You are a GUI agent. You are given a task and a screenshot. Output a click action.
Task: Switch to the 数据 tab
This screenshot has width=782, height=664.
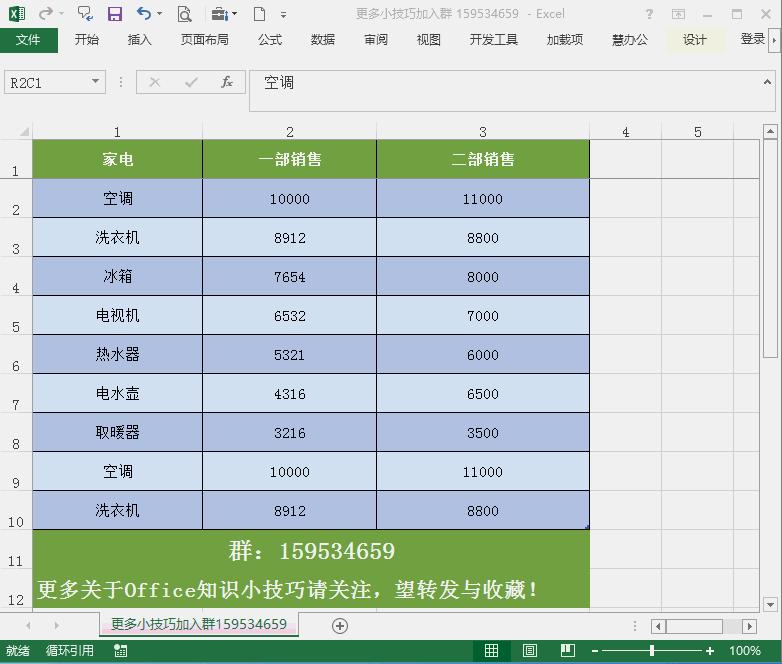point(323,39)
